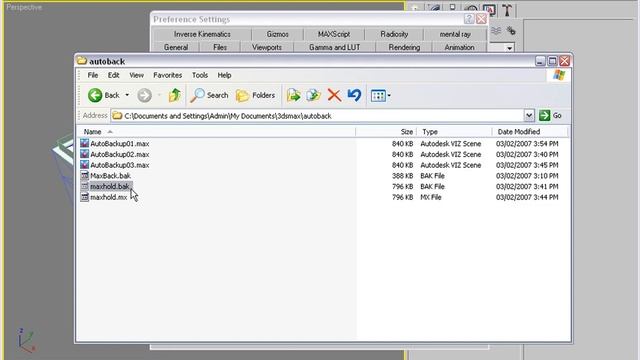Select file maxhold.bak
Viewport: 640px width, 360px height.
109,187
